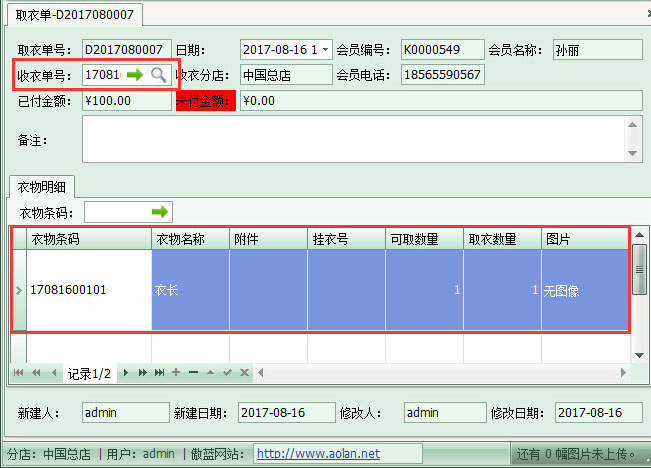The width and height of the screenshot is (651, 468).
Task: Click the 衣物名称 column header
Action: [x=190, y=239]
